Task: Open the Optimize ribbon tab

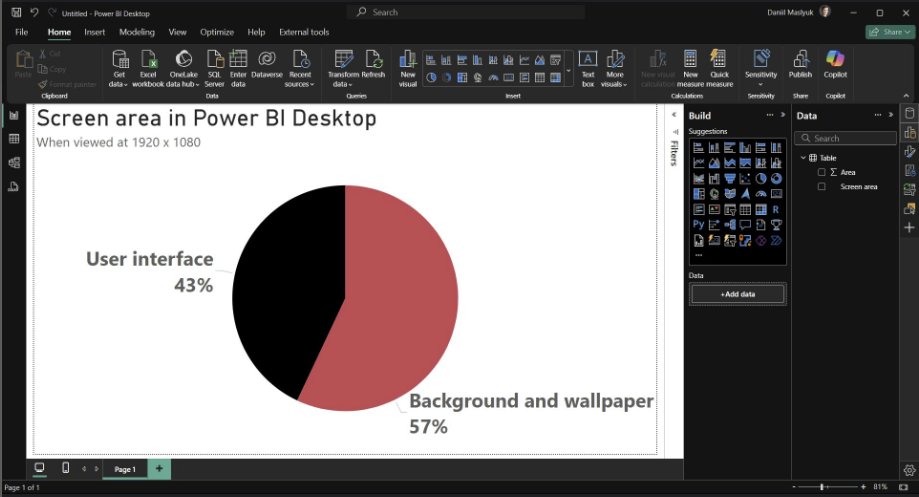Action: tap(217, 32)
